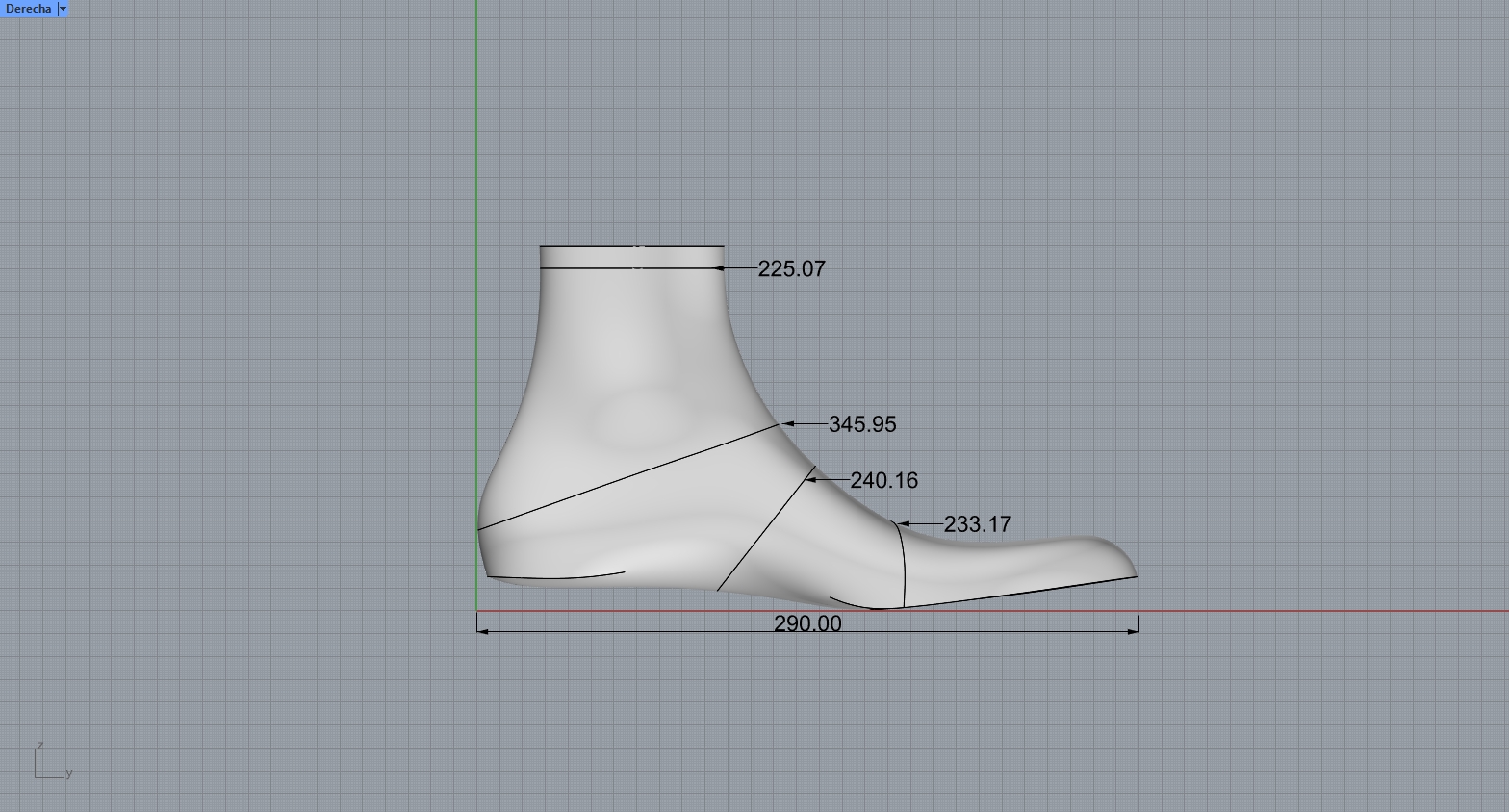Click the Derecha viewport title label
The height and width of the screenshot is (812, 1509).
click(x=28, y=9)
